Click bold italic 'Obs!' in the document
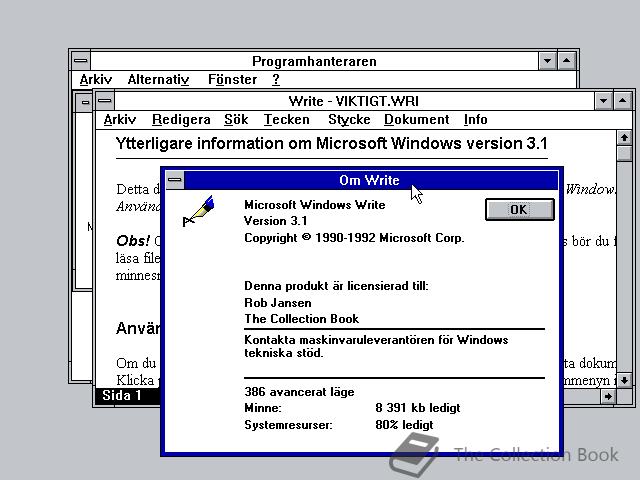This screenshot has height=480, width=640. pos(133,241)
